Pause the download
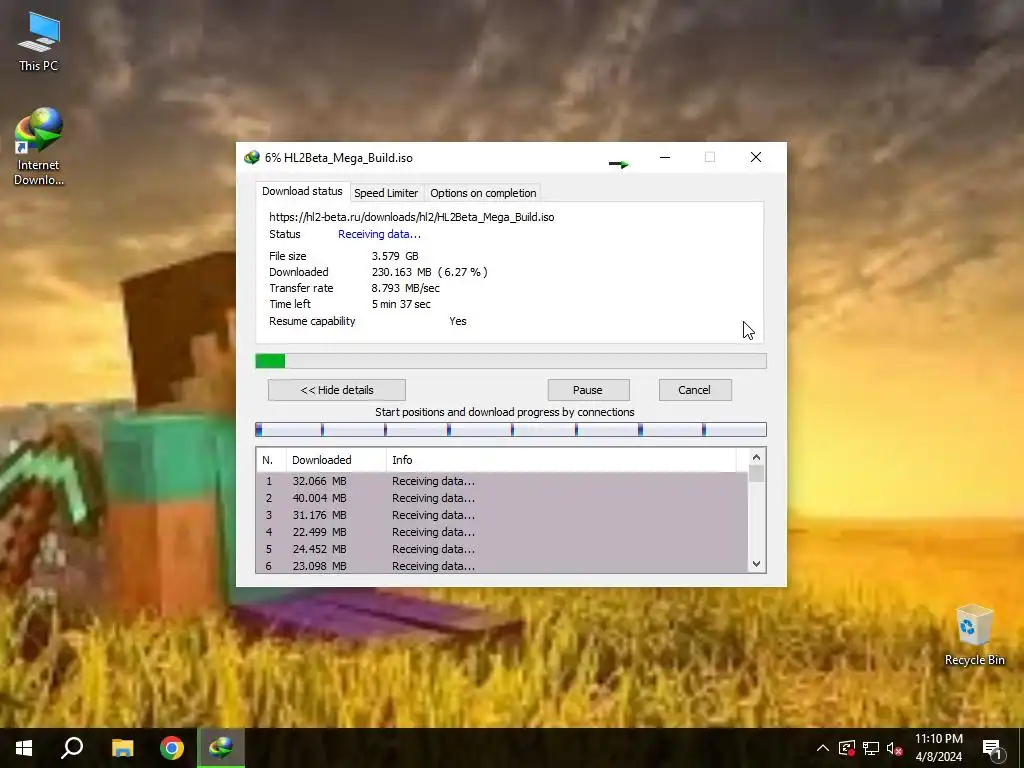 point(588,390)
